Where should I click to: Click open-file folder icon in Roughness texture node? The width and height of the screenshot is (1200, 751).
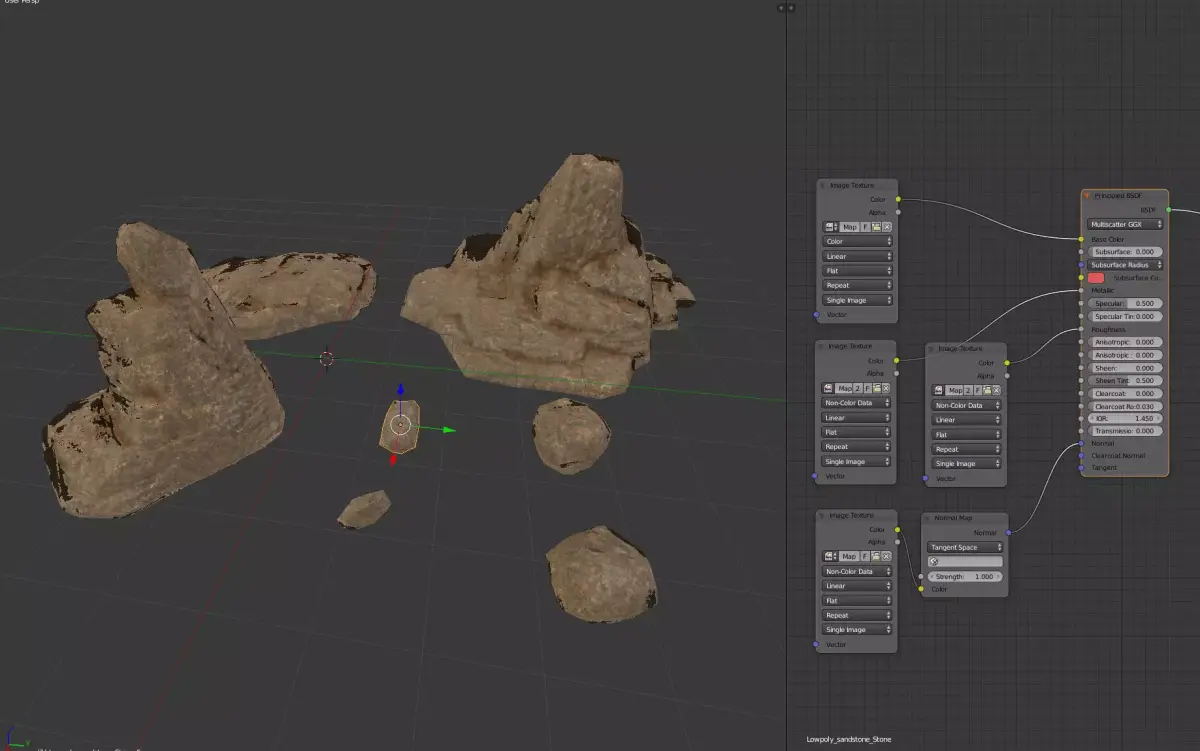987,390
